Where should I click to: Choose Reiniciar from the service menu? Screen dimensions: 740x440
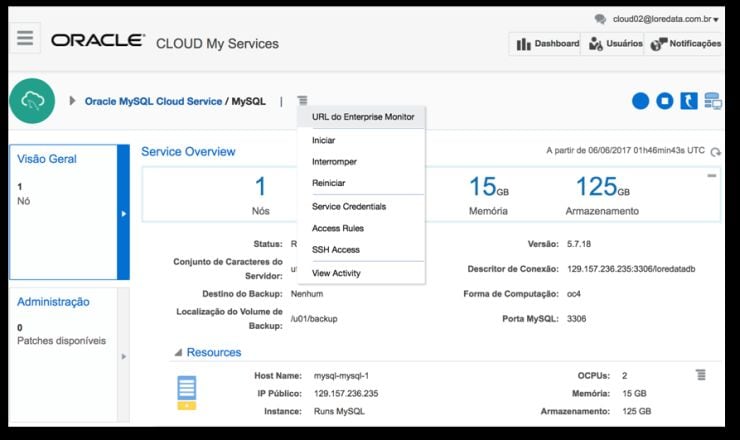tap(328, 183)
